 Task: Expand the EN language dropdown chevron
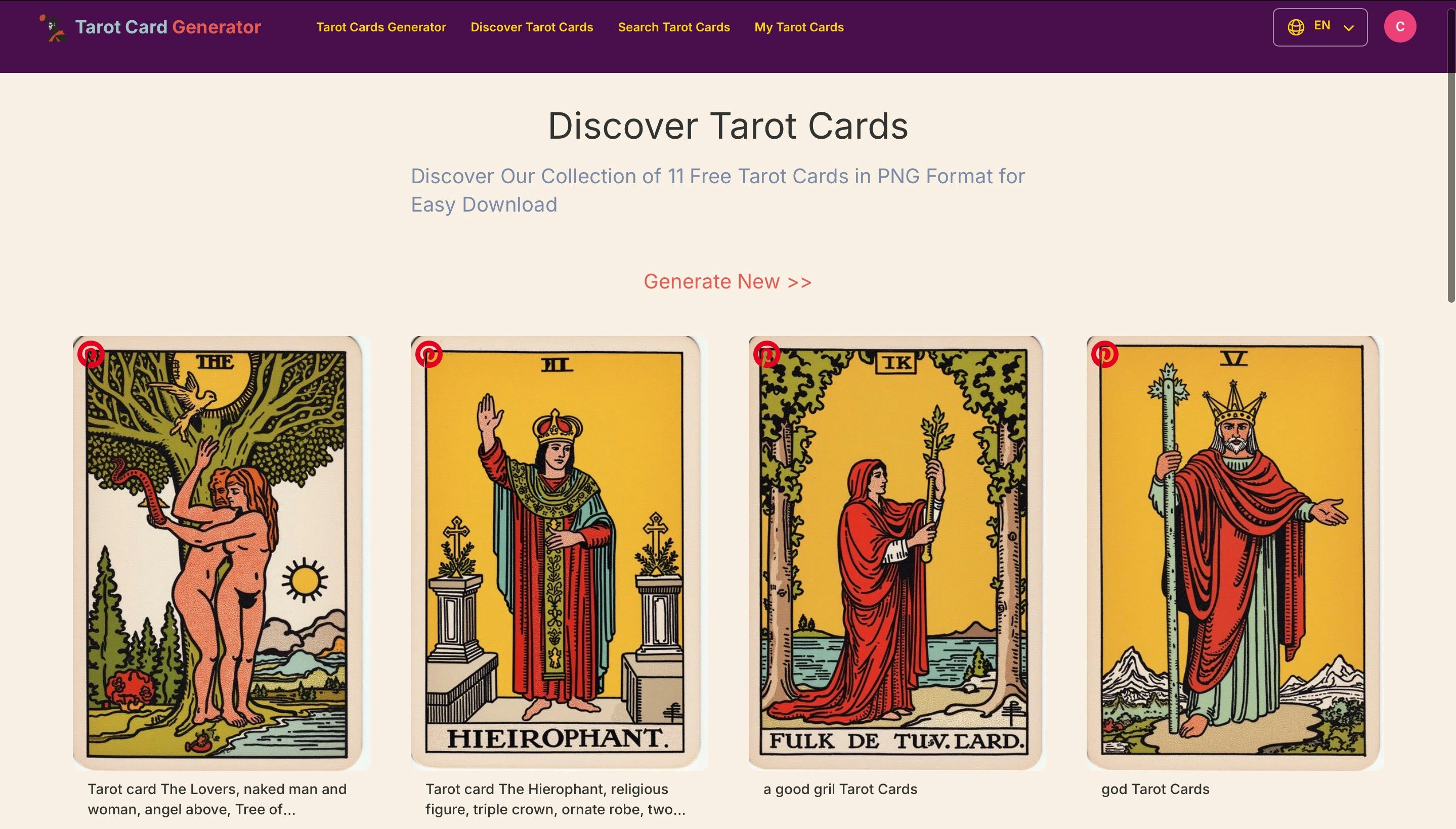coord(1348,27)
